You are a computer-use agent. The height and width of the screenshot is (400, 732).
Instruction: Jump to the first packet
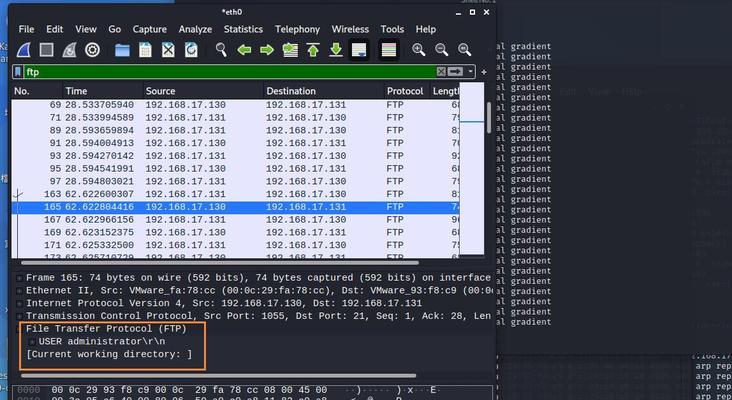click(313, 50)
